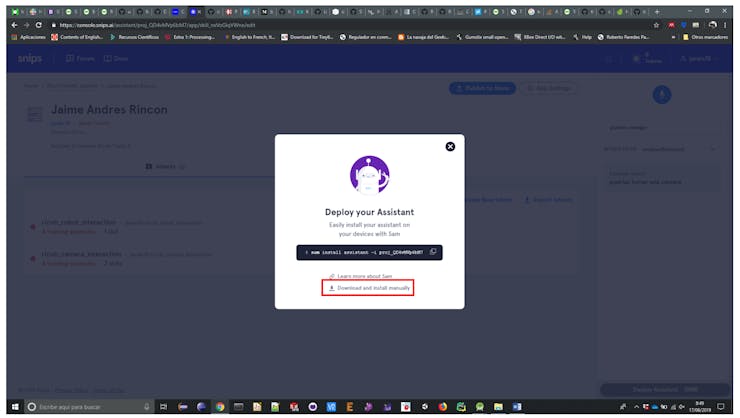Open the Learn more about Sam link
The height and width of the screenshot is (418, 740).
361,276
